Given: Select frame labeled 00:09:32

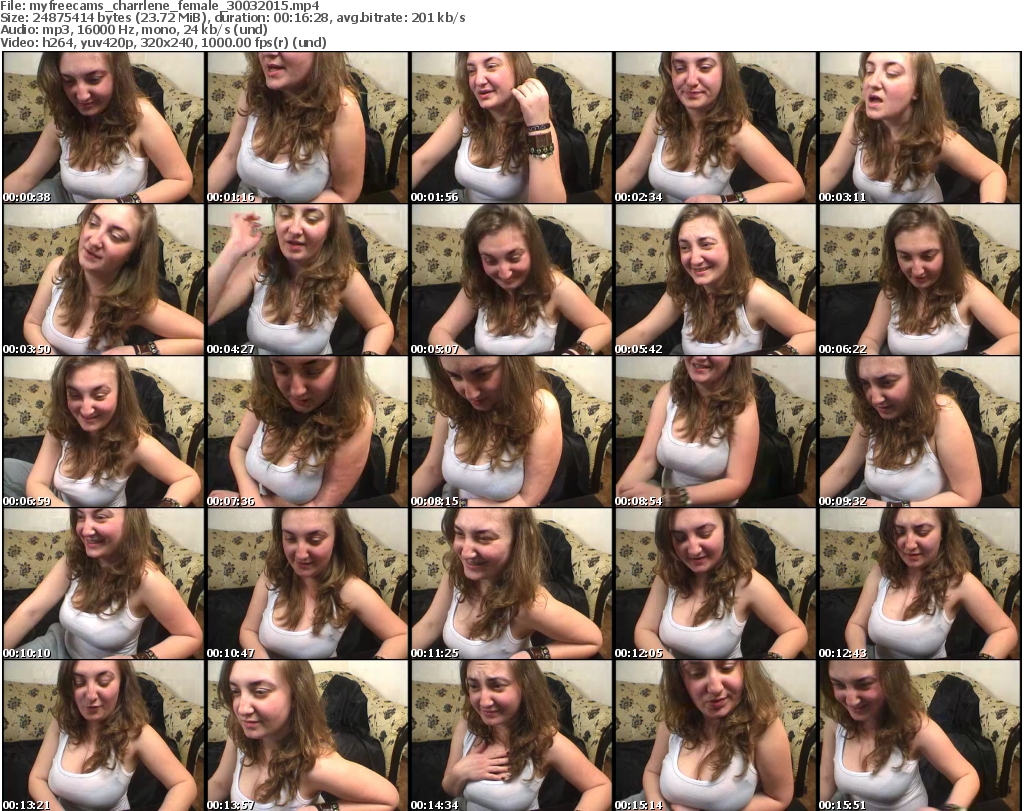Looking at the screenshot, I should [x=920, y=432].
